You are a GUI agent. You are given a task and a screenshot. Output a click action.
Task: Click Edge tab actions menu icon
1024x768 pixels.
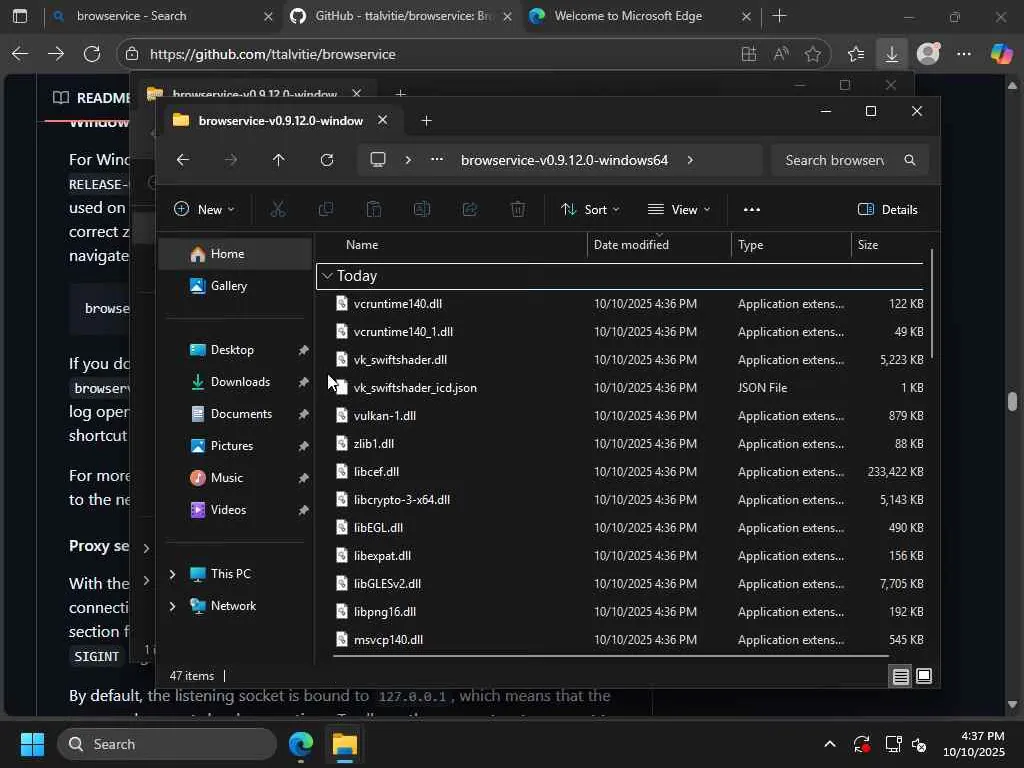[x=20, y=16]
